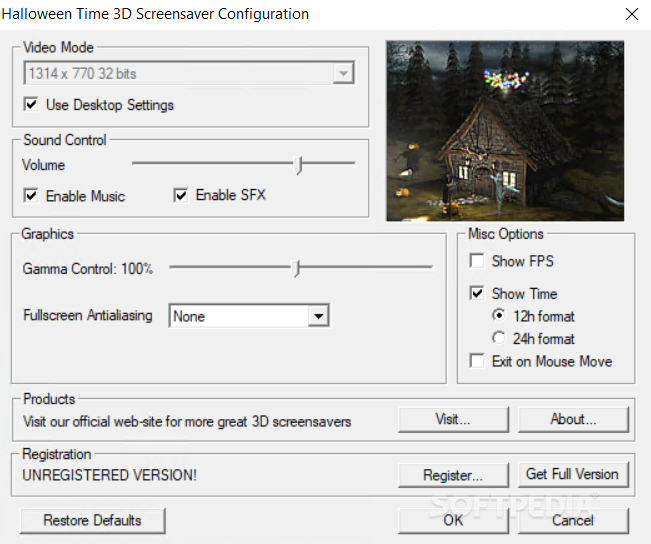651x544 pixels.
Task: Click Restore Defaults button
Action: coord(93,520)
